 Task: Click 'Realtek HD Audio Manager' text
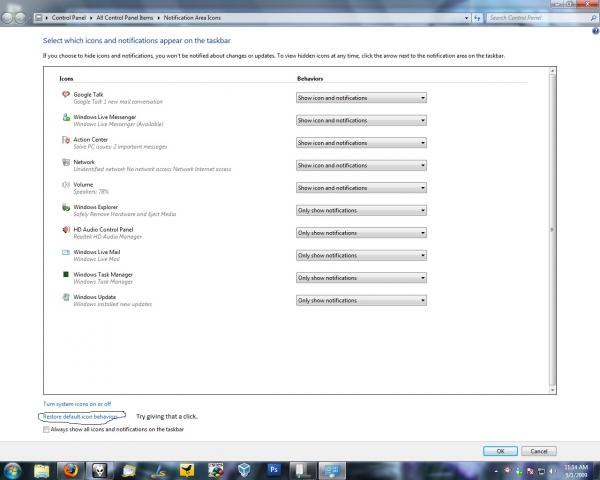click(108, 237)
